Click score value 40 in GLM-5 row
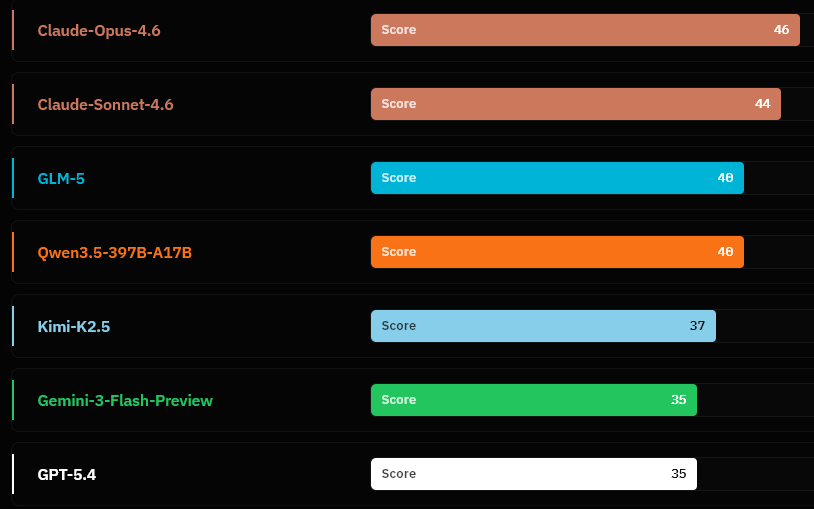This screenshot has height=509, width=814. pos(725,178)
